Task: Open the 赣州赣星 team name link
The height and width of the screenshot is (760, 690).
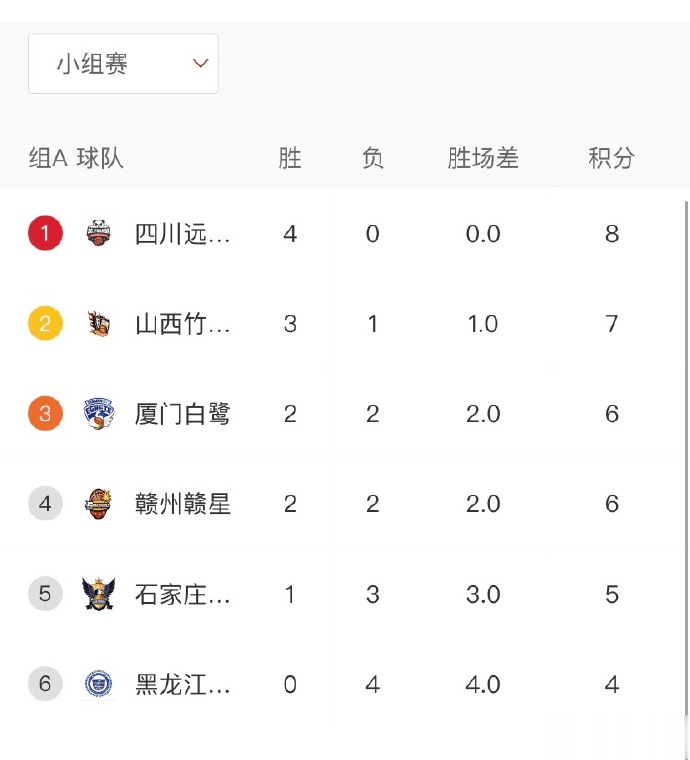Action: pyautogui.click(x=182, y=504)
